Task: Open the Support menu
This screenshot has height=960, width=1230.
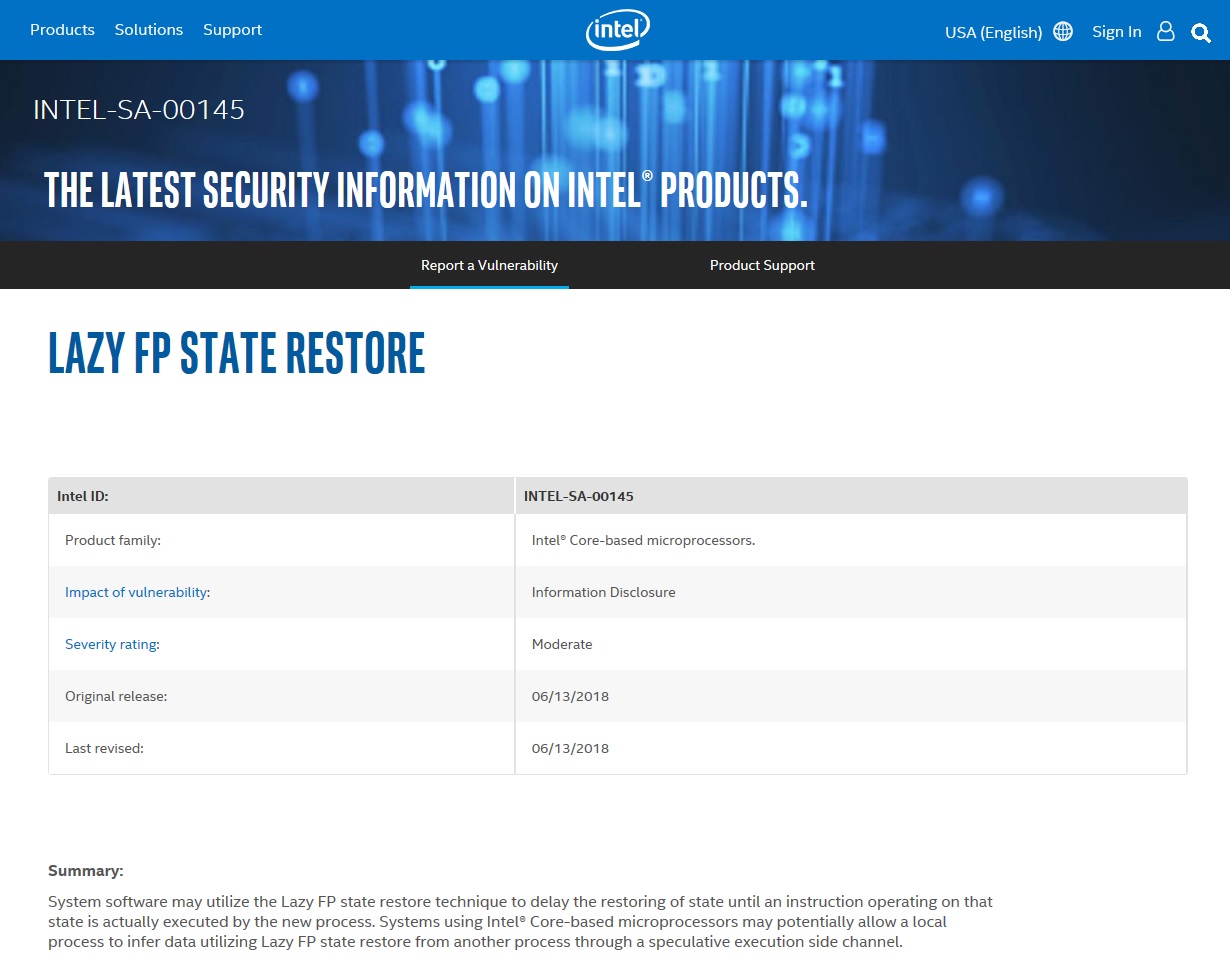Action: (232, 29)
